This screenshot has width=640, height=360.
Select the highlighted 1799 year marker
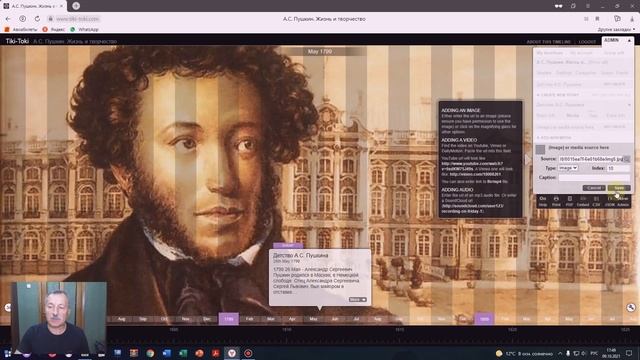(x=229, y=319)
